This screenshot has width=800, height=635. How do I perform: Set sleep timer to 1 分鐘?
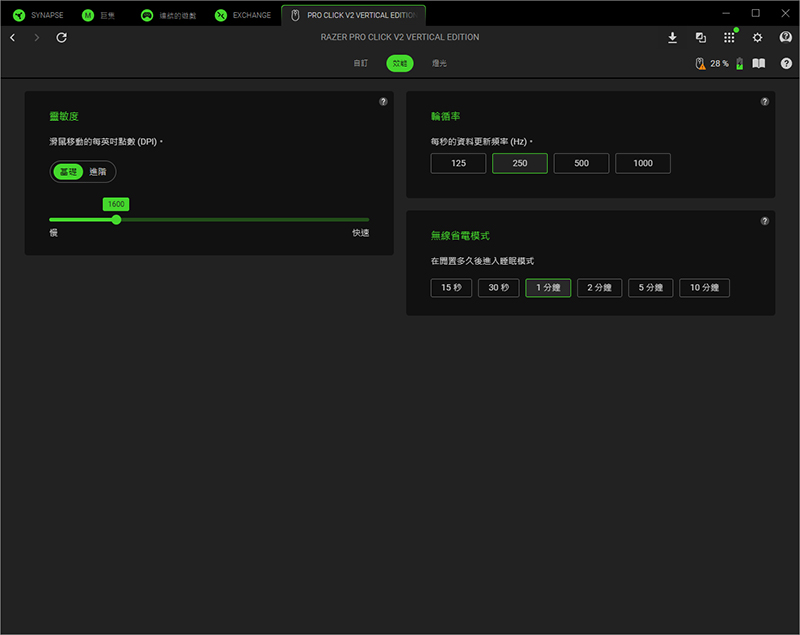[x=548, y=288]
